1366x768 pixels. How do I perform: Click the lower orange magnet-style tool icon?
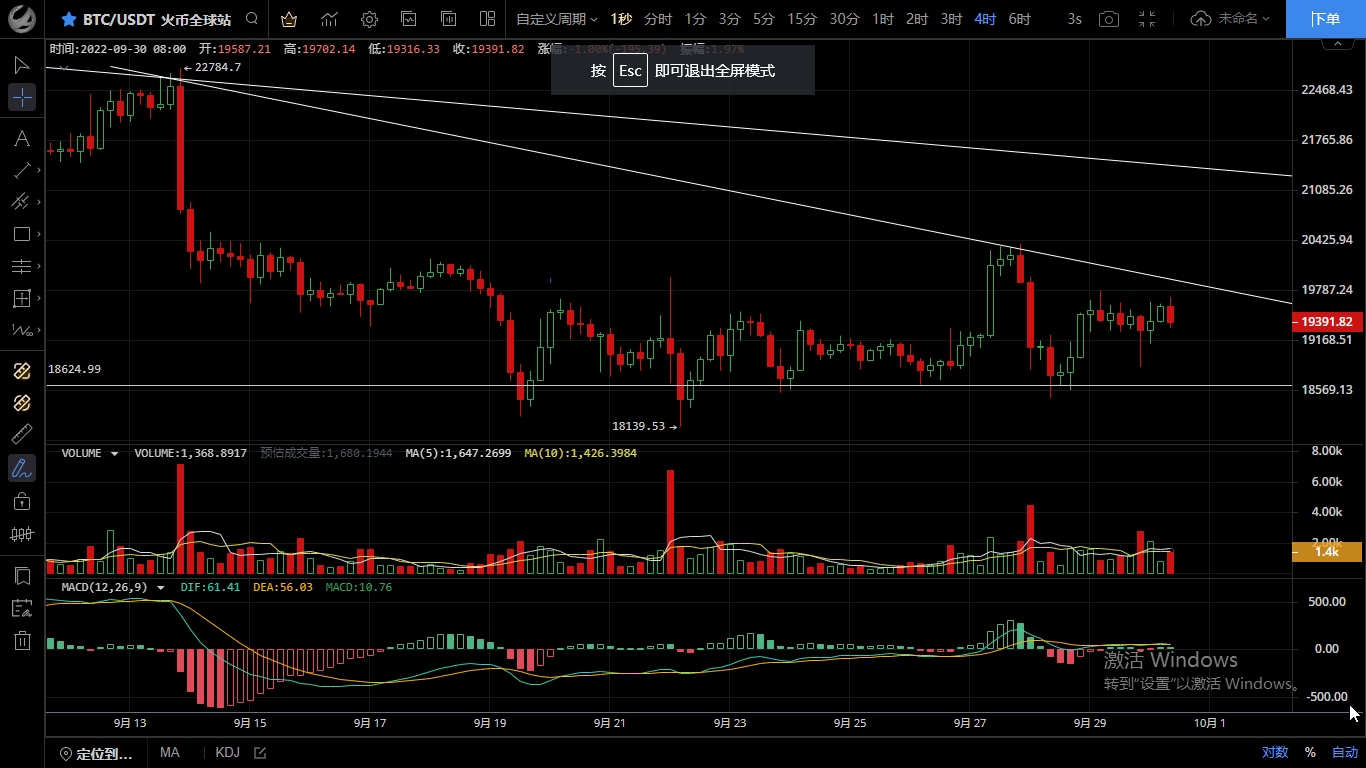click(x=22, y=403)
